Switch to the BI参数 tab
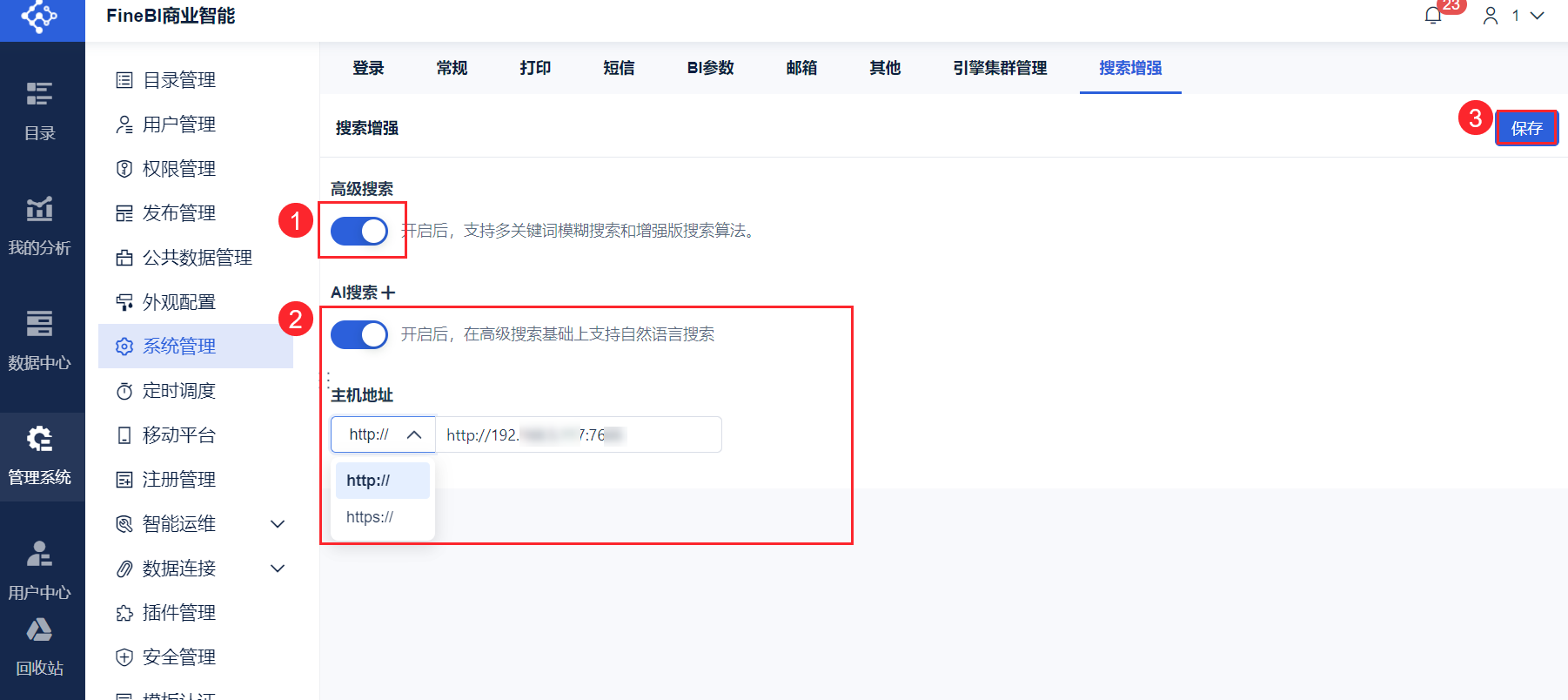The width and height of the screenshot is (1568, 700). pyautogui.click(x=710, y=68)
